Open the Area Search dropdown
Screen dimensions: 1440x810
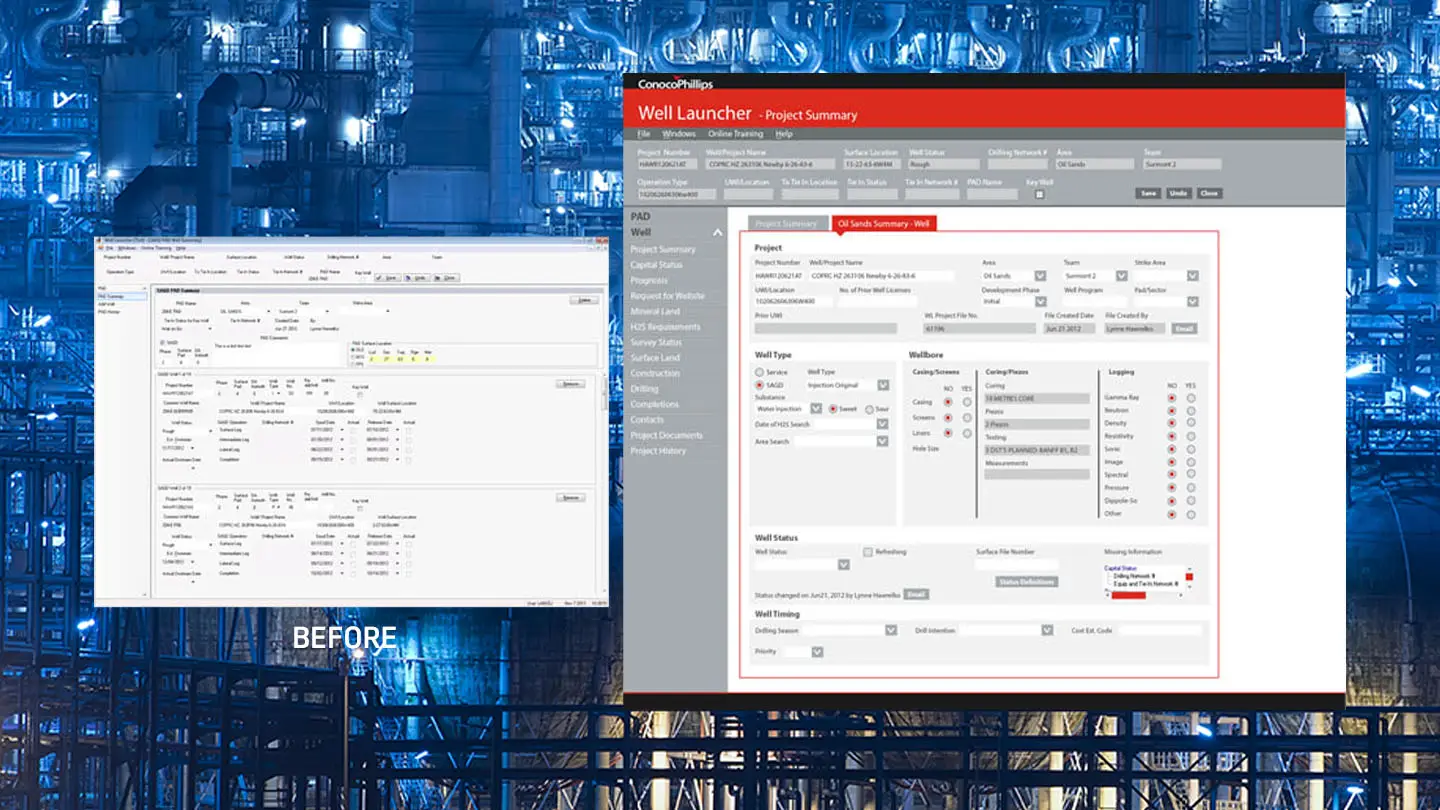(x=882, y=441)
